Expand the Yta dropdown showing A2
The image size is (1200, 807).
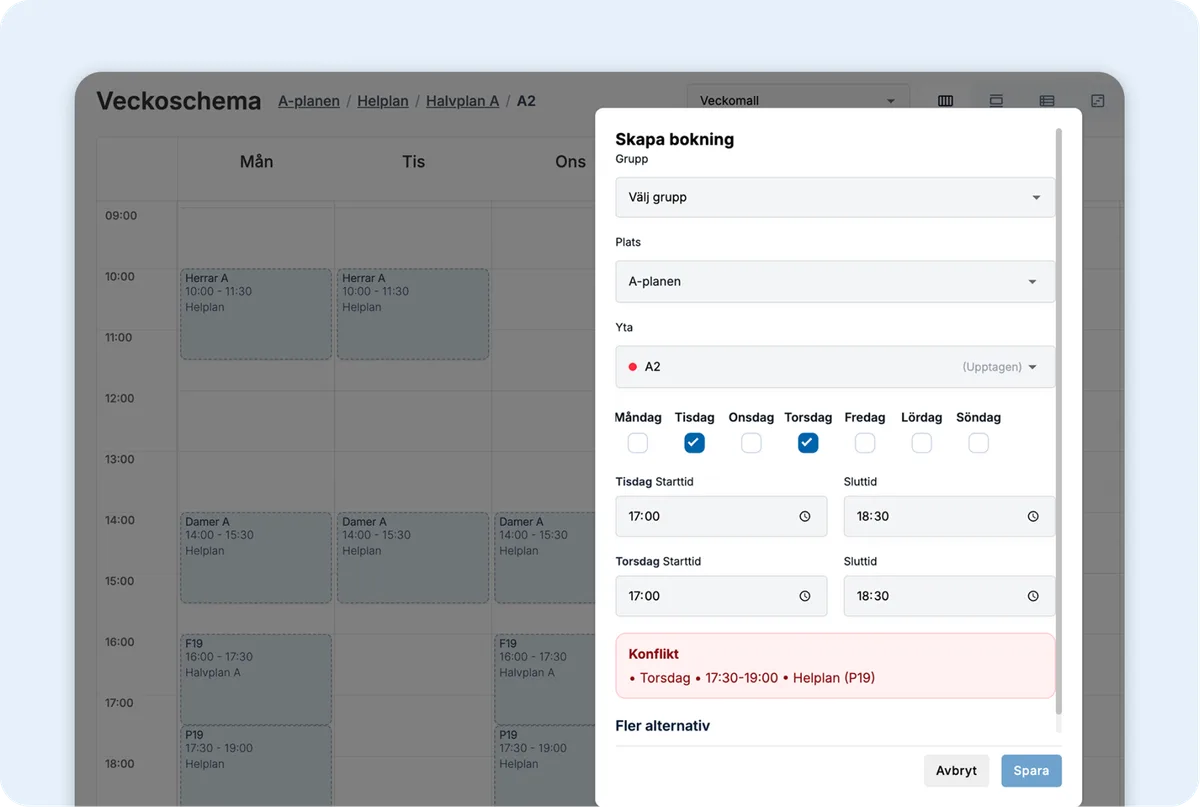[x=835, y=367]
